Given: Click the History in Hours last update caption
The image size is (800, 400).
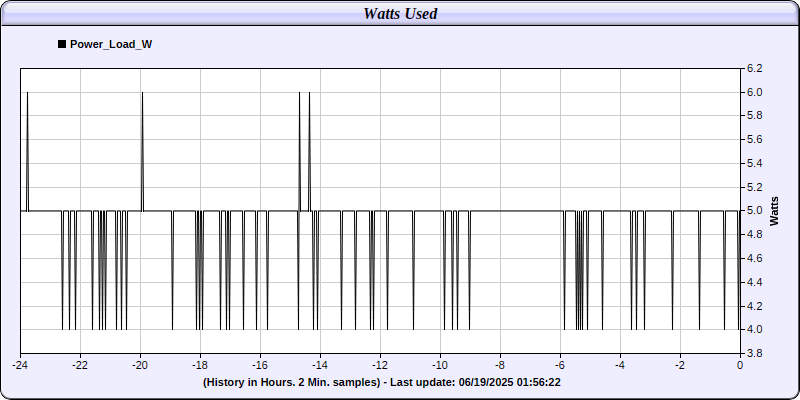Looking at the screenshot, I should click(382, 382).
